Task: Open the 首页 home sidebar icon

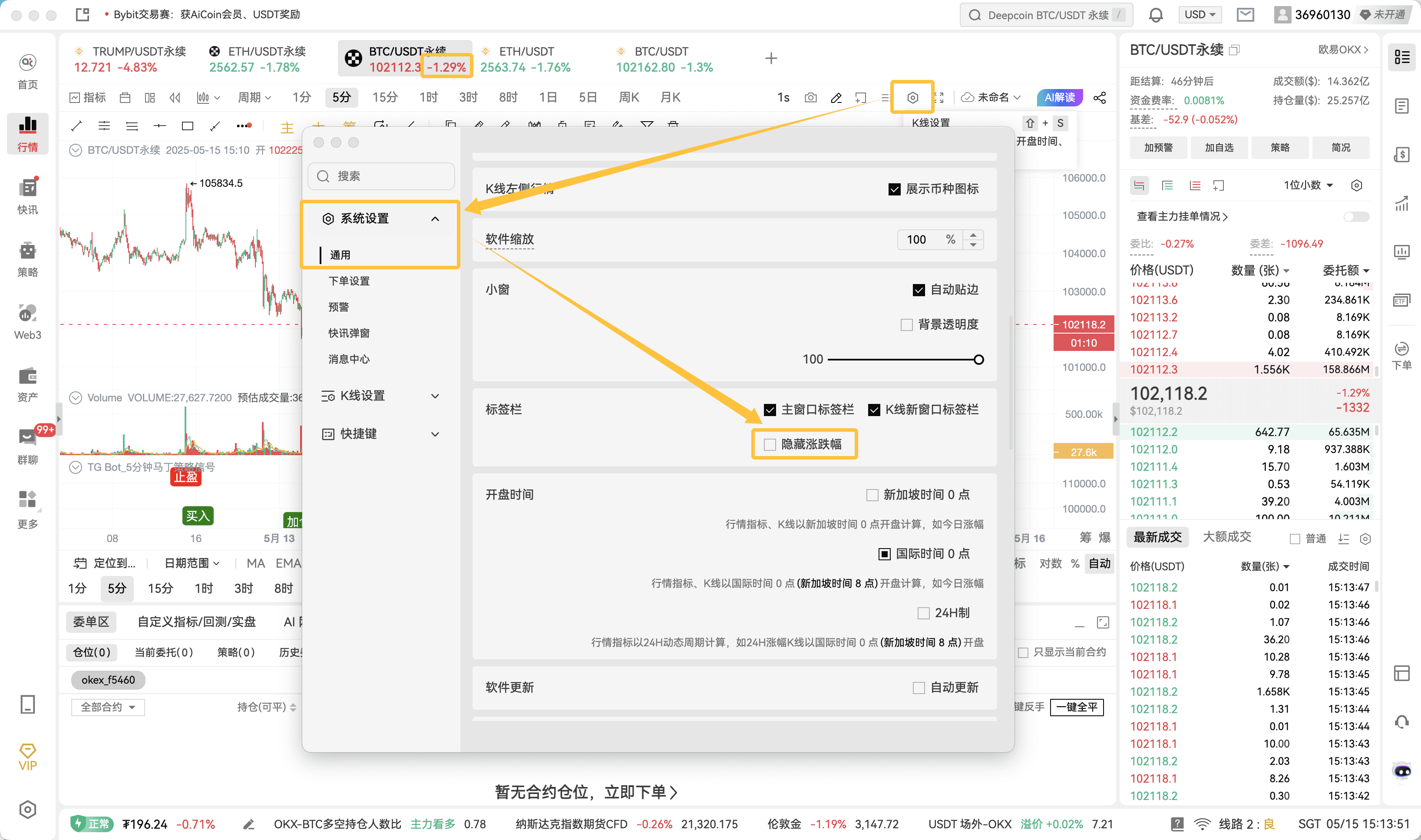Action: coord(27,71)
